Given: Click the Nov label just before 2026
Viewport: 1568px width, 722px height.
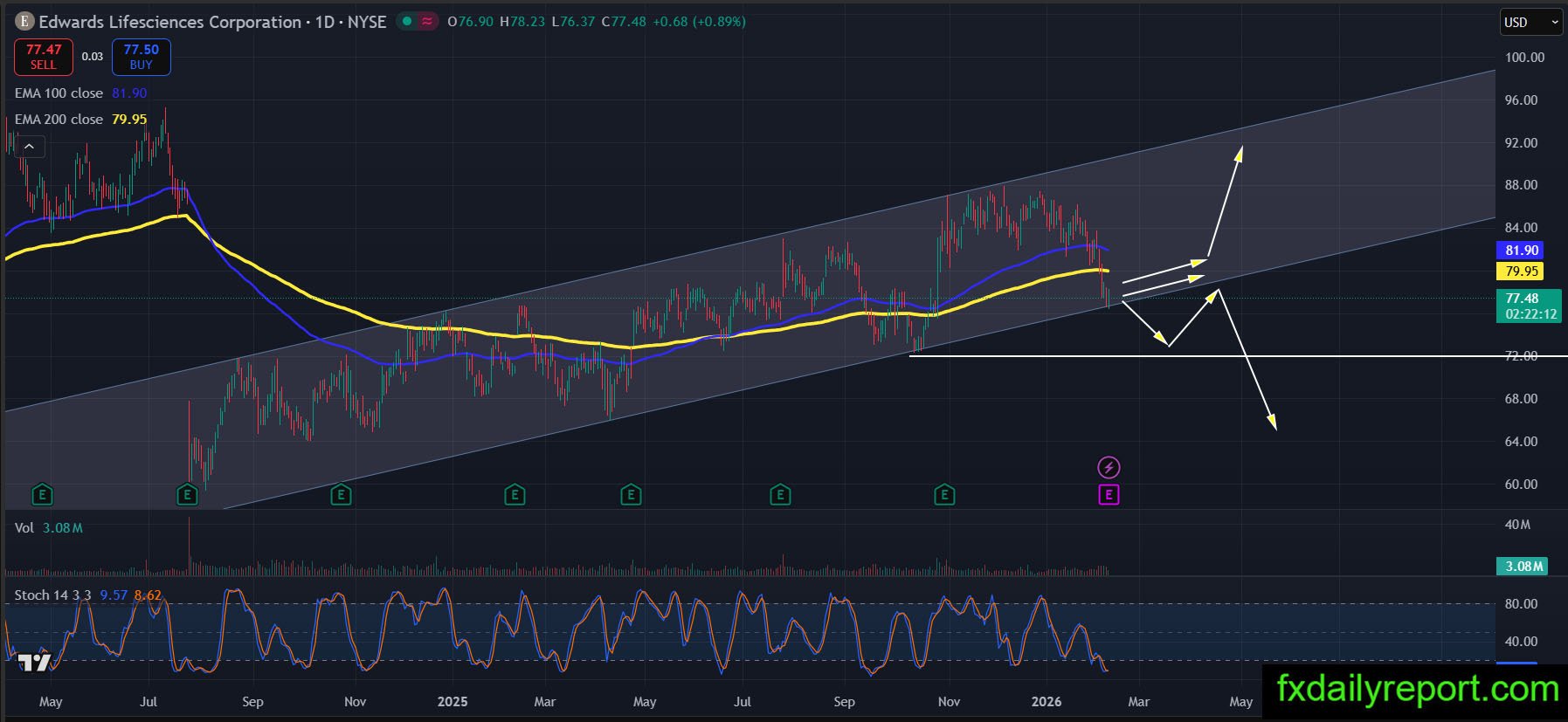Looking at the screenshot, I should coord(949,702).
